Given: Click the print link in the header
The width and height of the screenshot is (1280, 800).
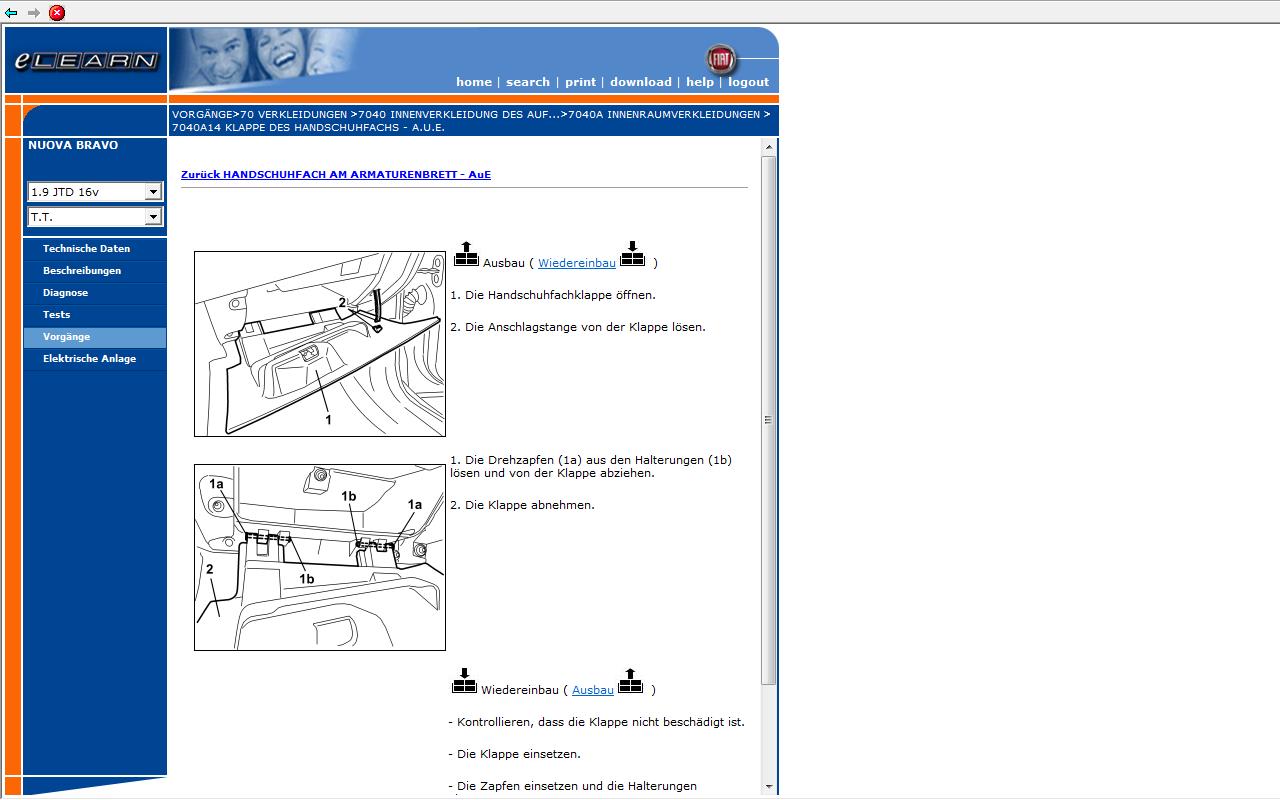Looking at the screenshot, I should coord(580,82).
